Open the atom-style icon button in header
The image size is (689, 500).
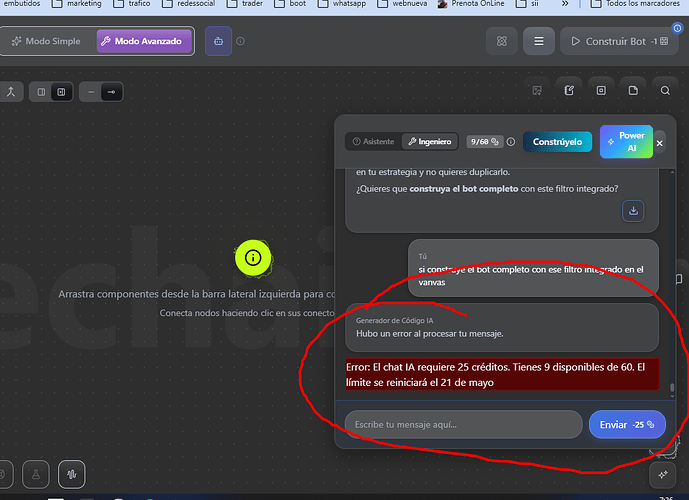(x=501, y=41)
